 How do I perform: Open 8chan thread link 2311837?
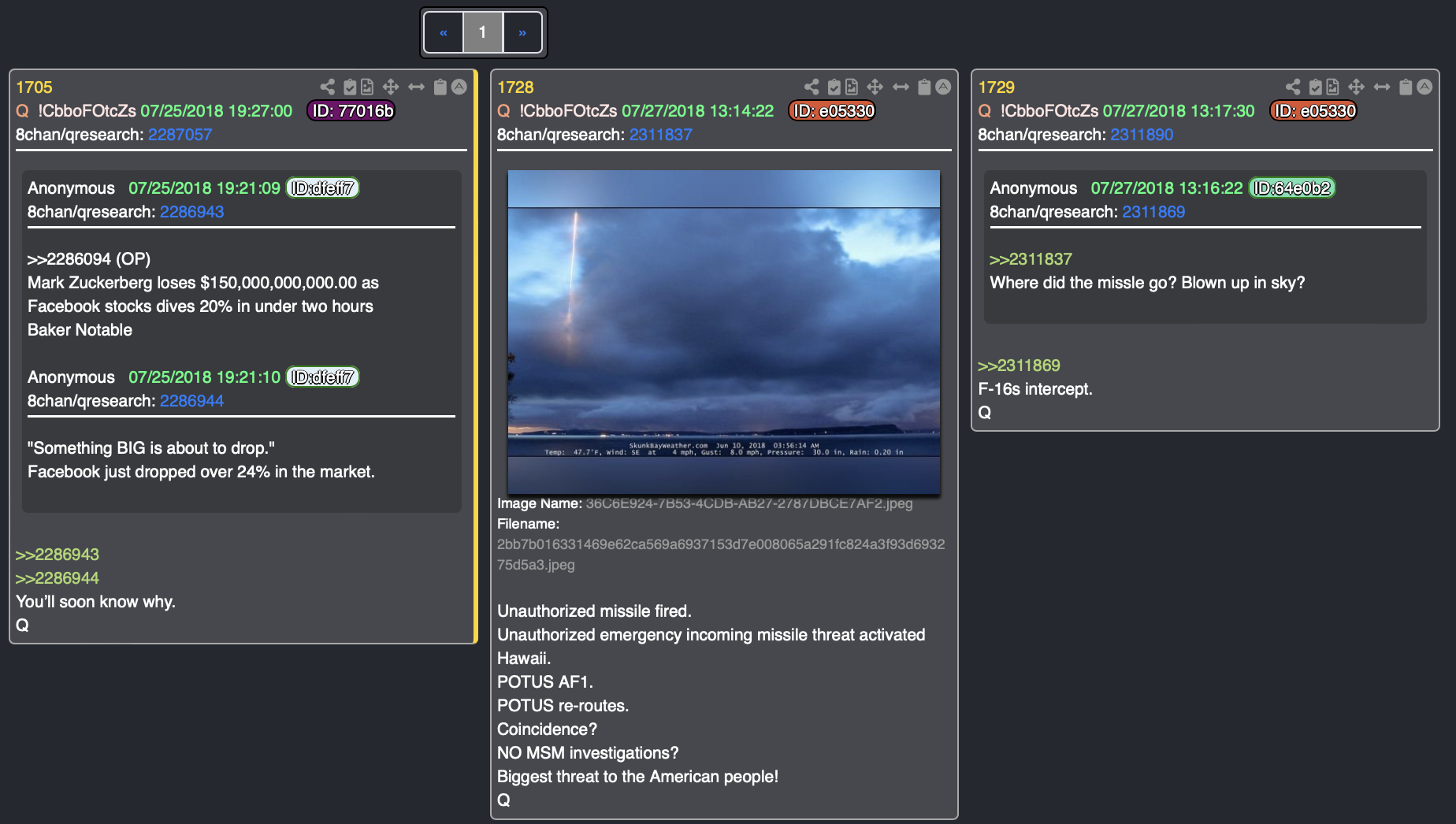pyautogui.click(x=661, y=135)
